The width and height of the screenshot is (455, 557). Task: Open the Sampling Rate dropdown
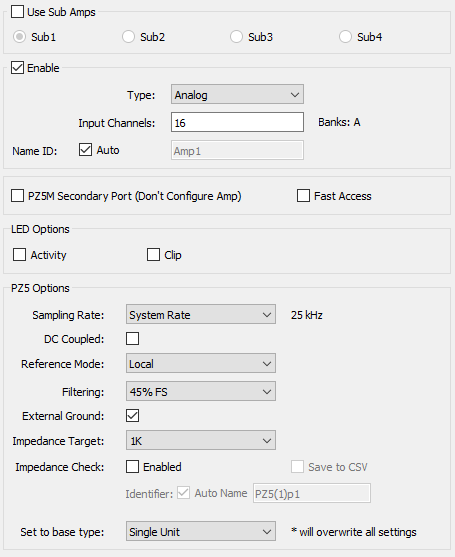pyautogui.click(x=201, y=314)
